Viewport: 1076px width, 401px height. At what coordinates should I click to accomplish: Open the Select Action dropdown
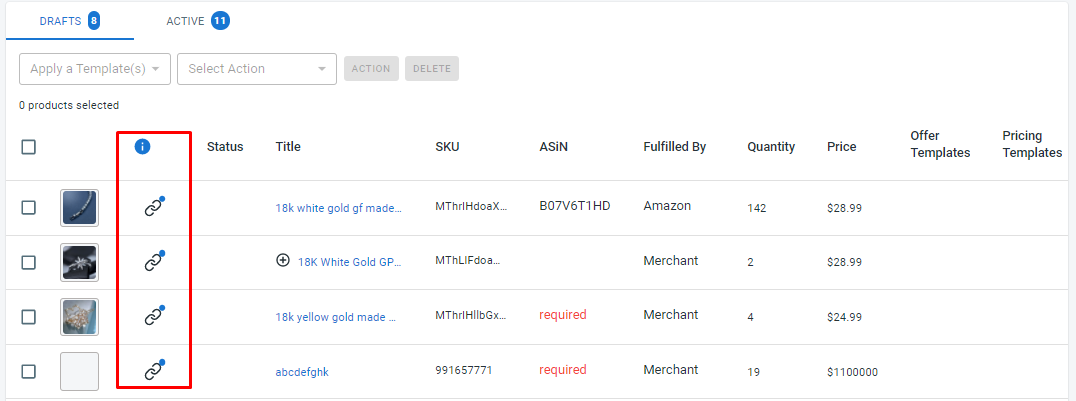pos(257,69)
